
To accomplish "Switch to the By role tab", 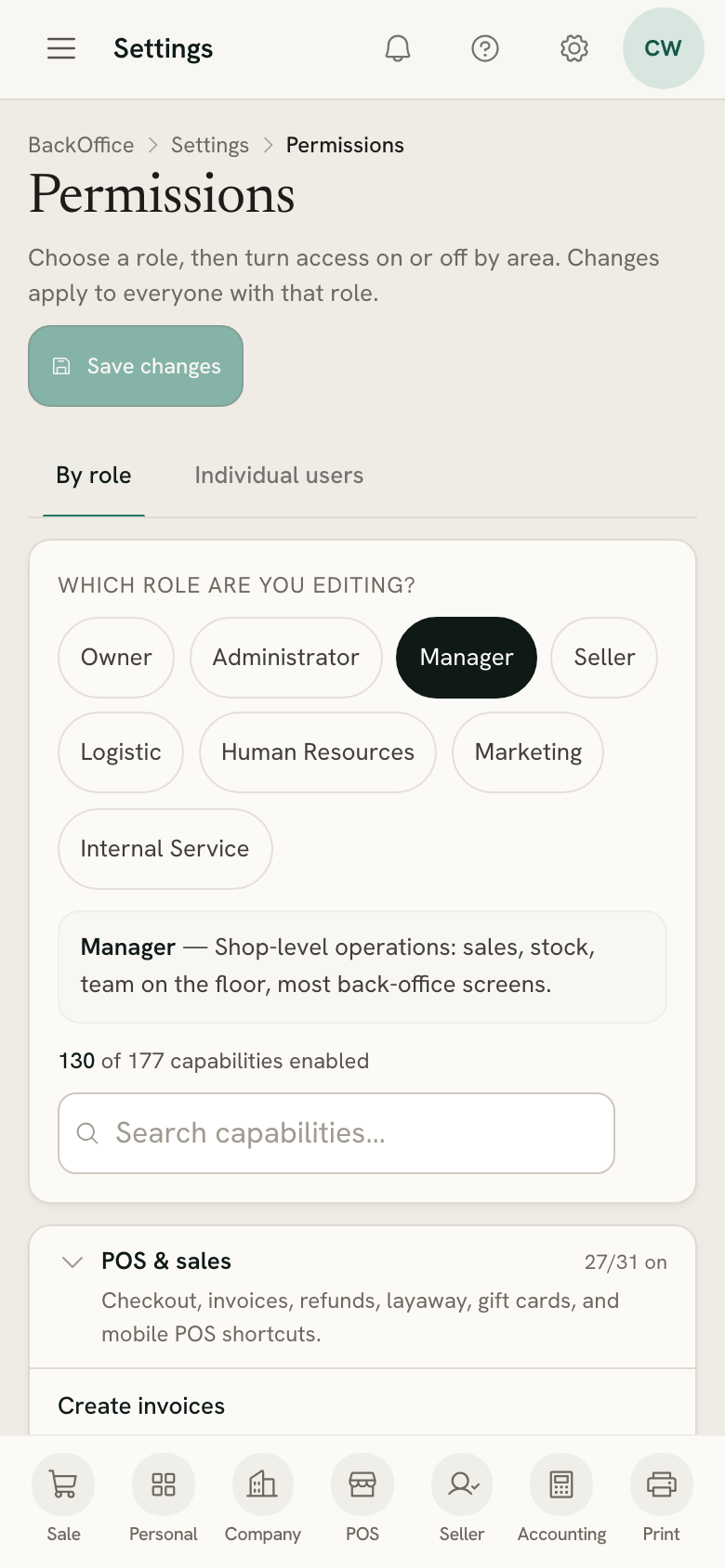I will tap(94, 476).
